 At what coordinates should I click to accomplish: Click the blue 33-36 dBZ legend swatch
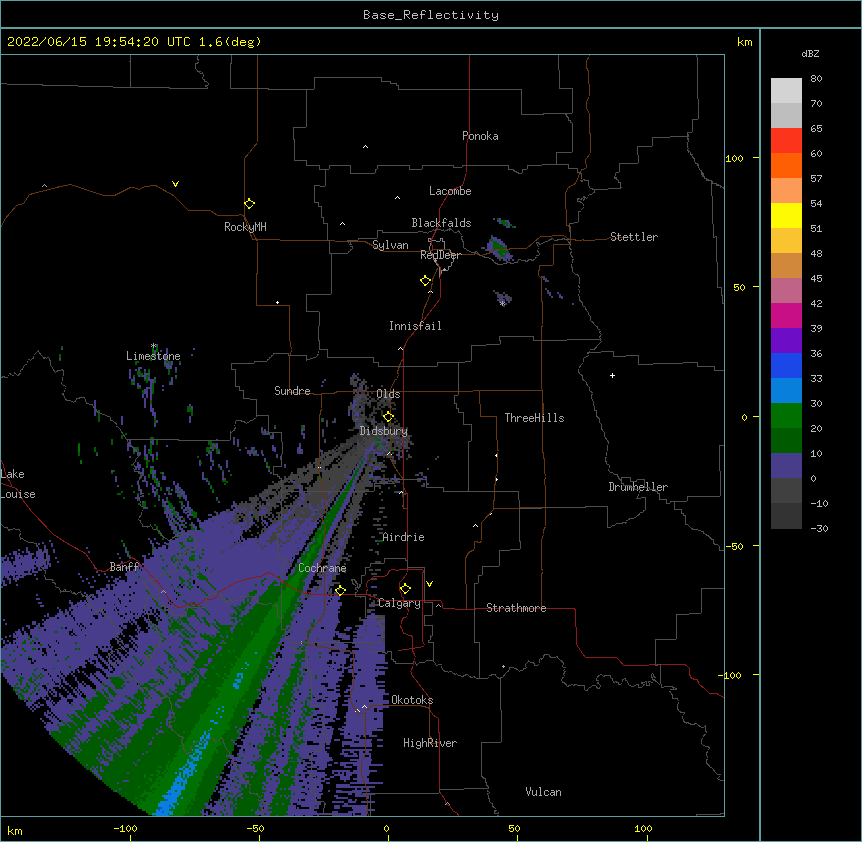(786, 365)
